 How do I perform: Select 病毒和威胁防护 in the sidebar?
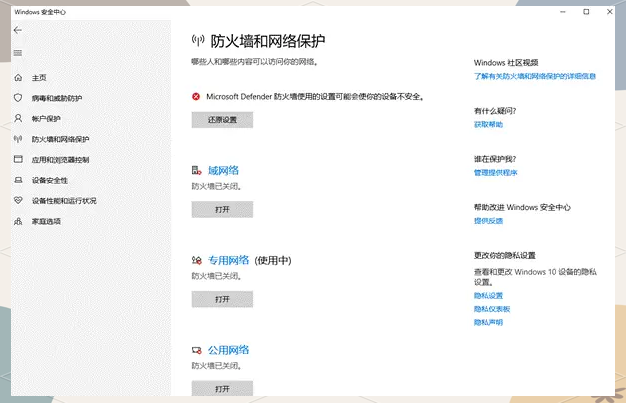click(57, 98)
